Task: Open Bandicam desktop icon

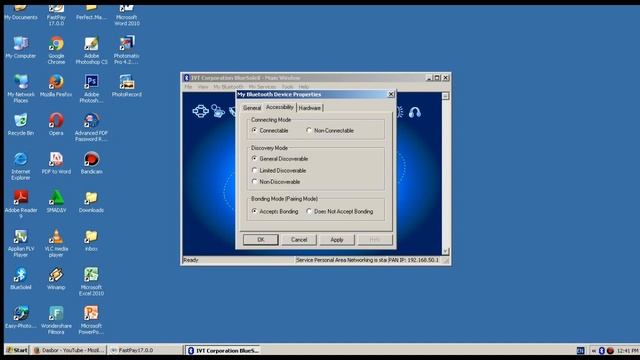Action: [x=91, y=163]
